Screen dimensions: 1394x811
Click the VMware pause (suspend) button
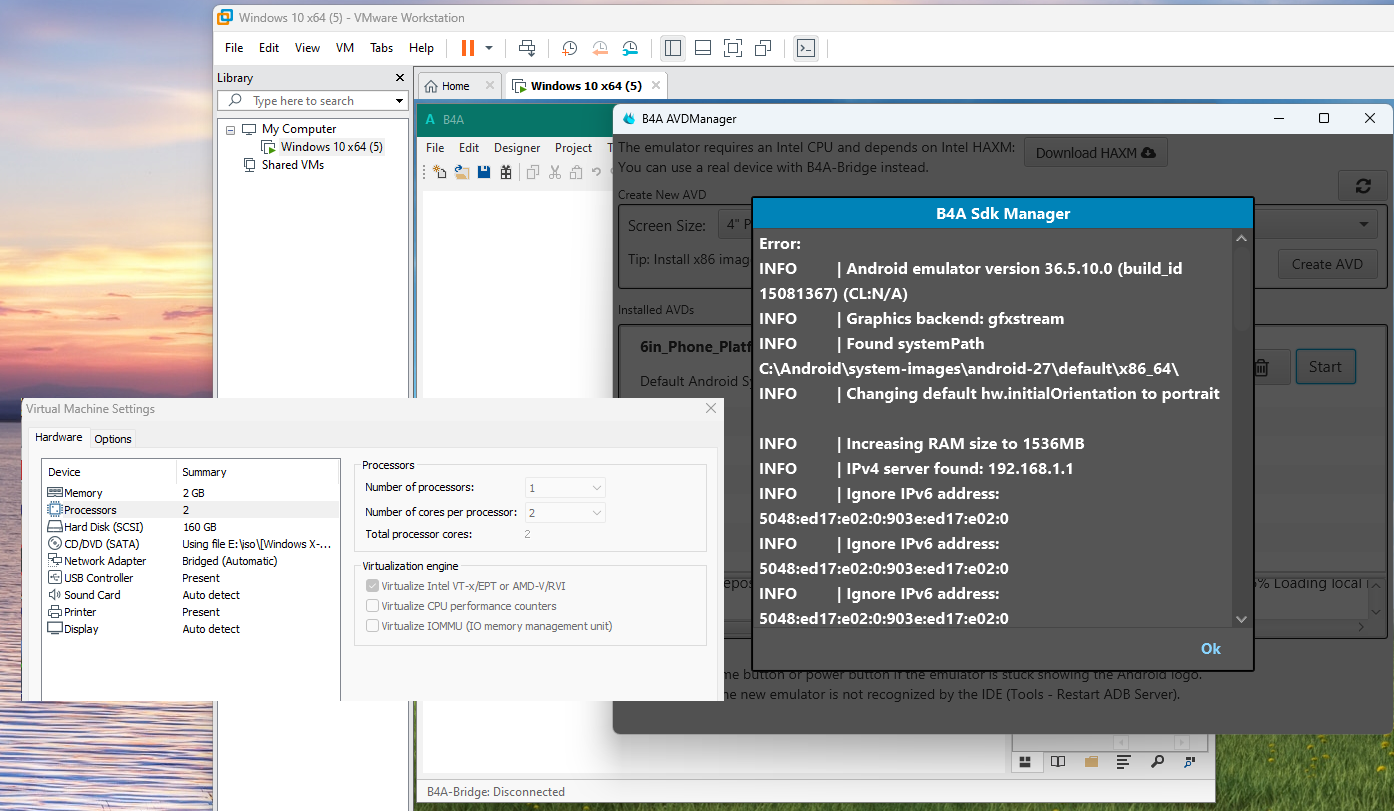pyautogui.click(x=468, y=48)
